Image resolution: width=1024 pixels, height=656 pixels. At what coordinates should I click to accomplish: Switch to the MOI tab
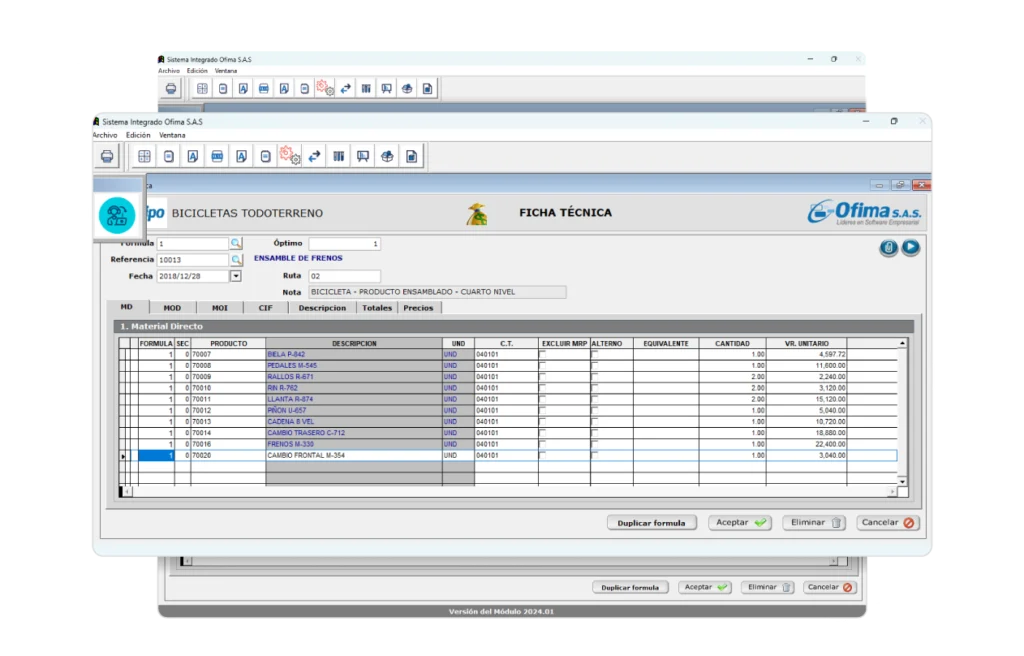click(x=219, y=308)
